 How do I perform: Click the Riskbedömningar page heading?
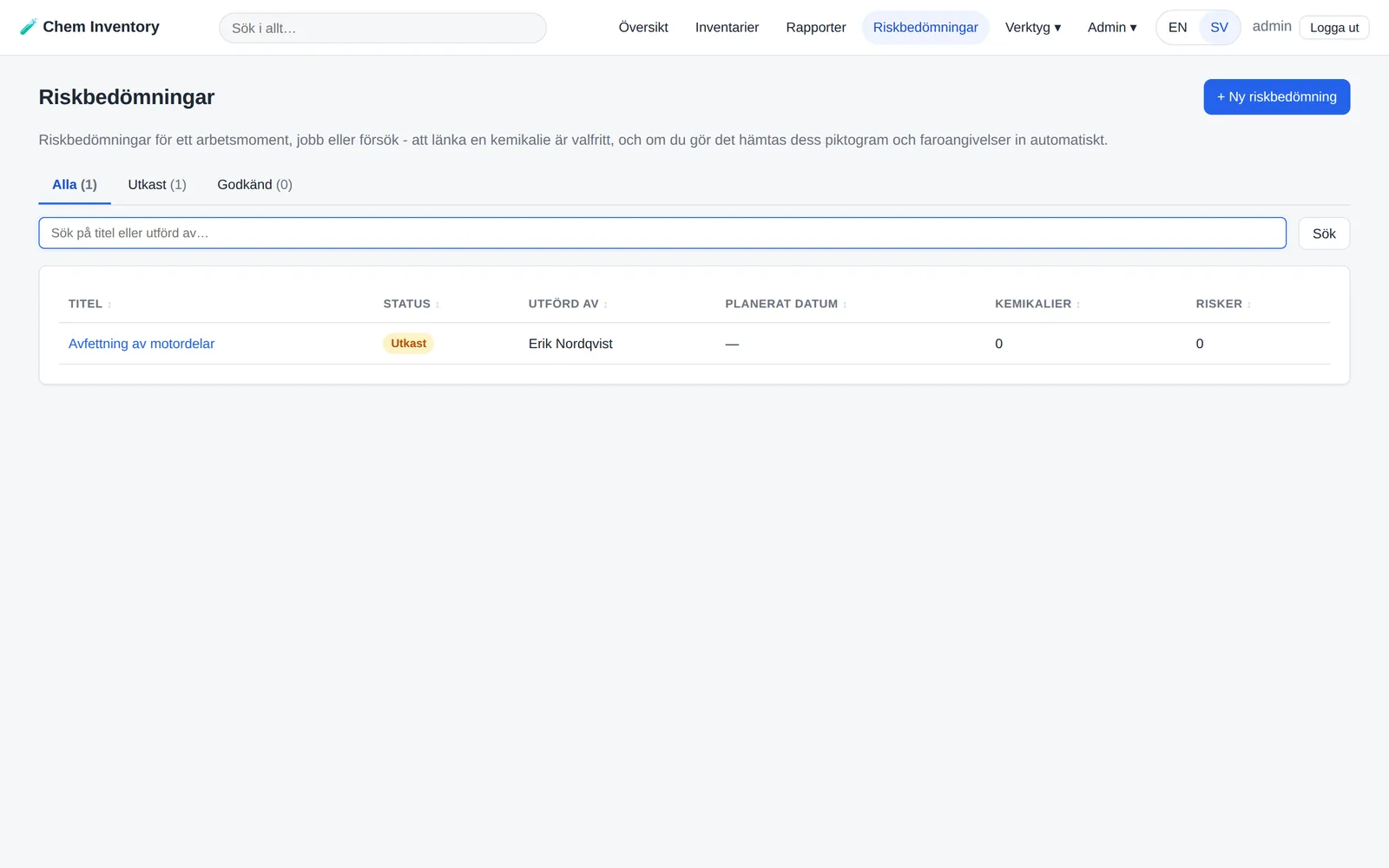click(127, 97)
